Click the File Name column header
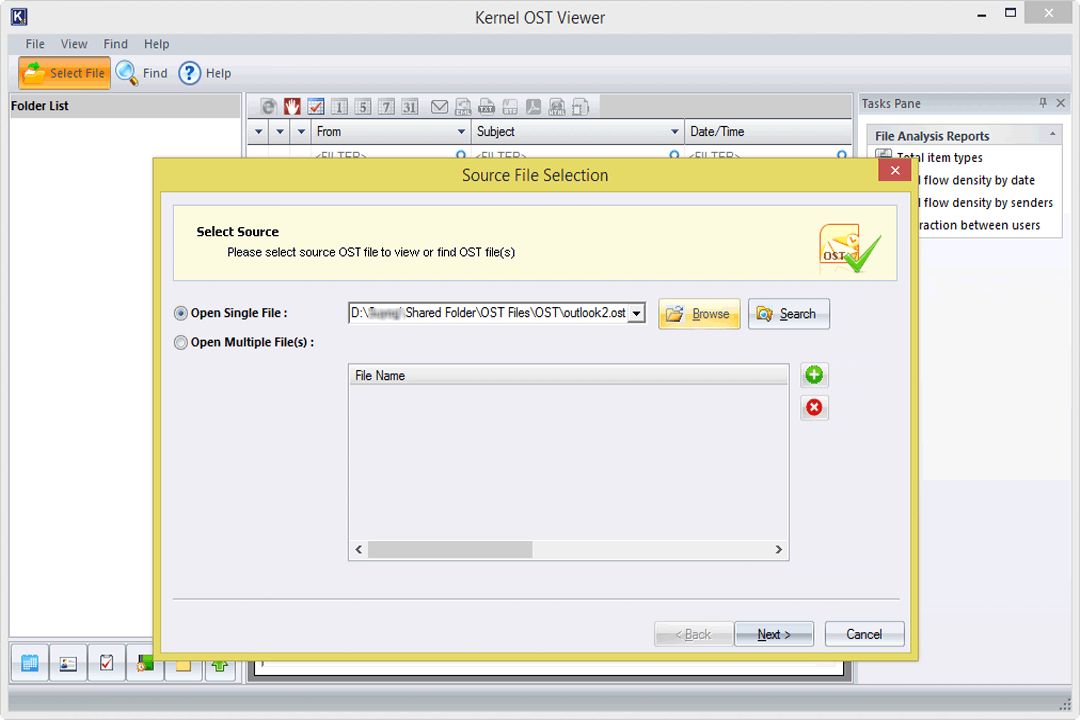The image size is (1080, 720). (568, 376)
